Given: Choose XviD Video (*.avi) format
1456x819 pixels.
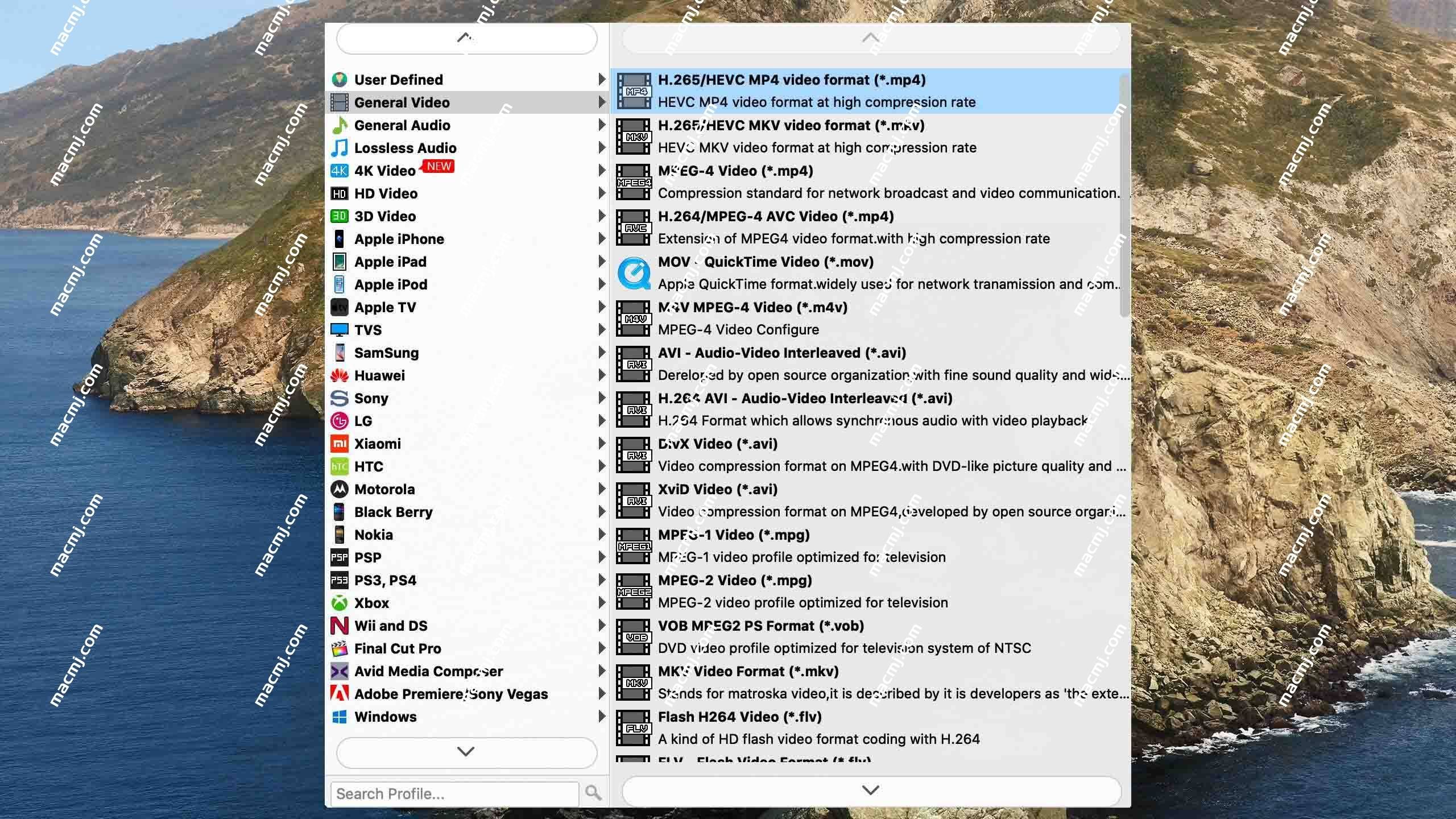Looking at the screenshot, I should 870,500.
